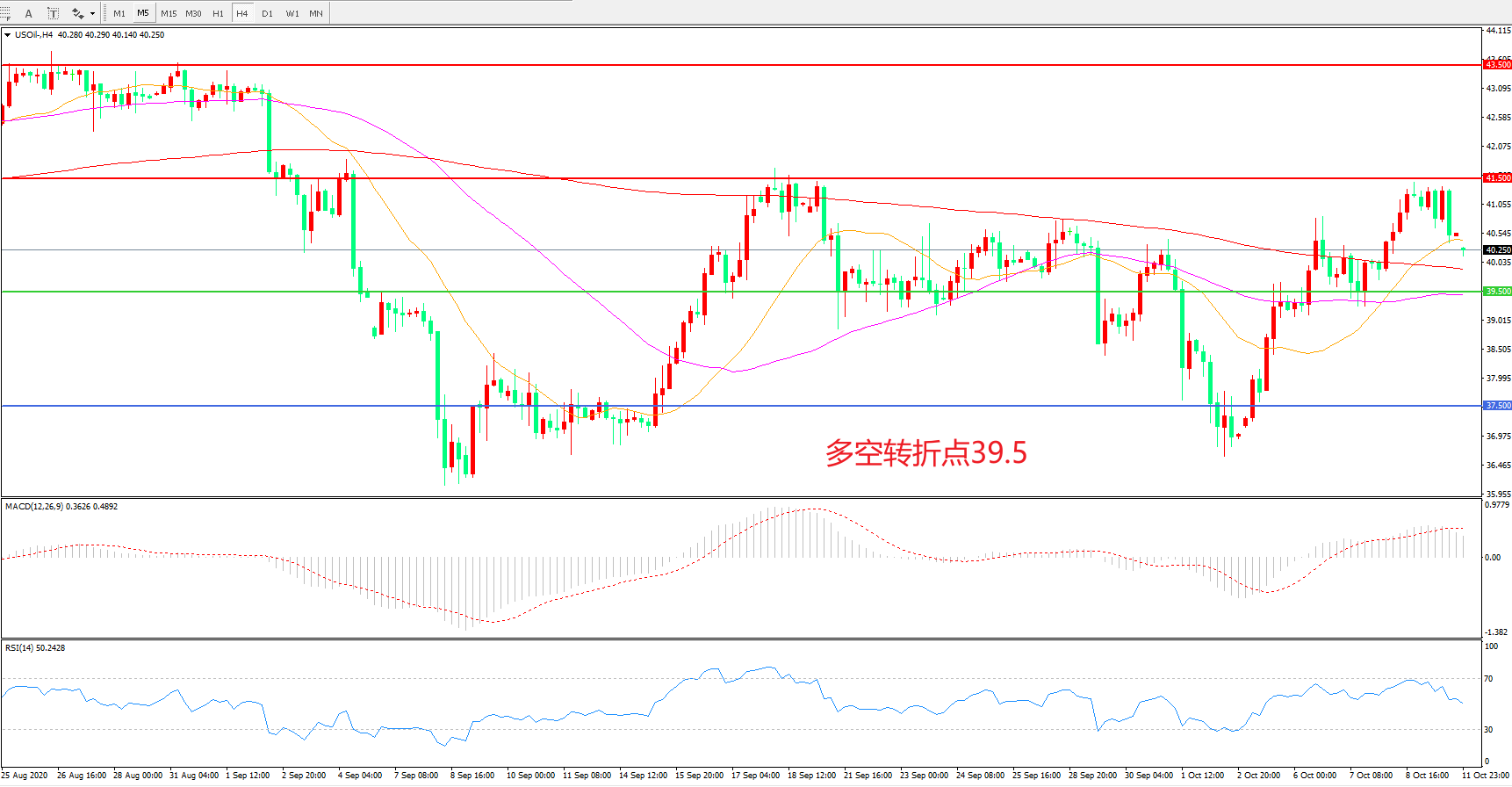
Task: Select the Text Label tool (T icon)
Action: click(53, 13)
